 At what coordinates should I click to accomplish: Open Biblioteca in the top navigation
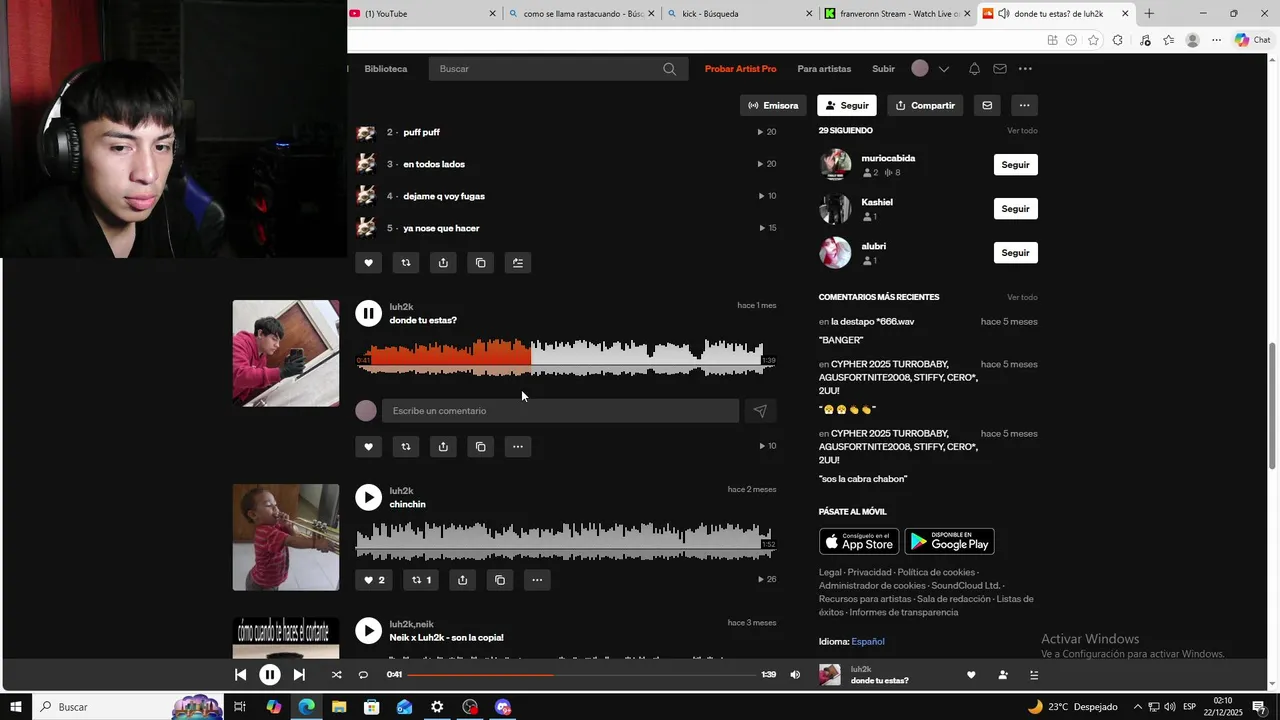[386, 69]
